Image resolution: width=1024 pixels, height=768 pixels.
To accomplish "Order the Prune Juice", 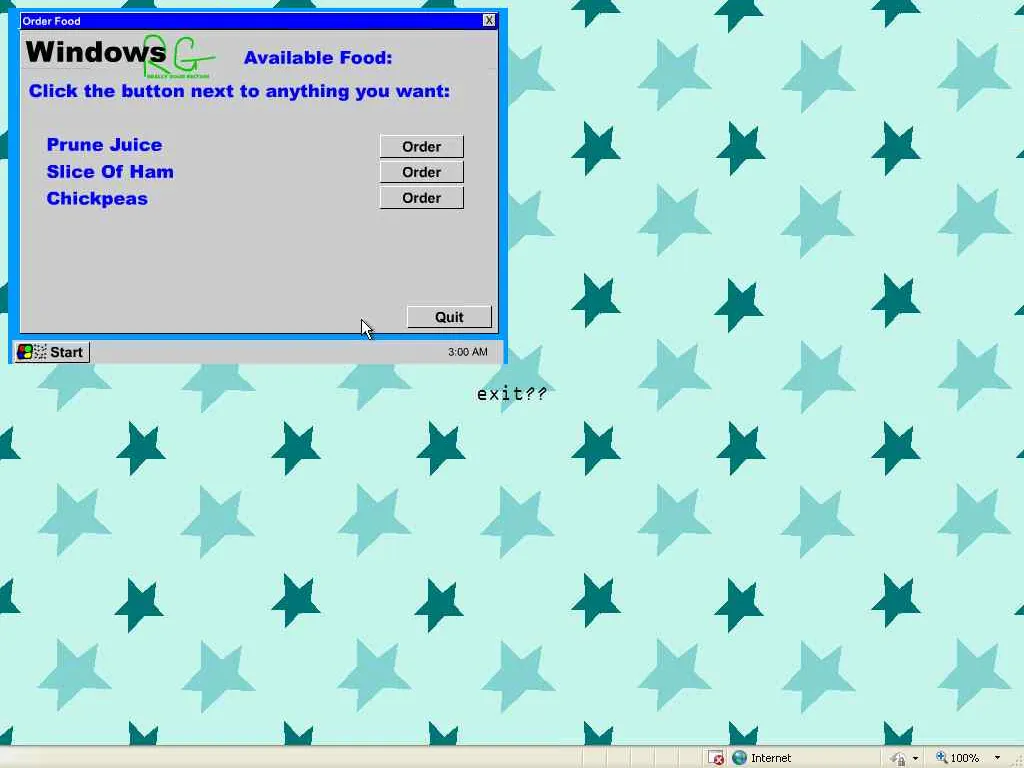I will tap(421, 146).
